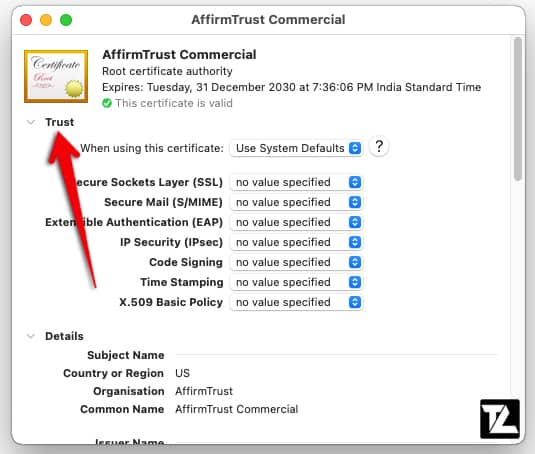Click the certificate thumbnail icon
The height and width of the screenshot is (454, 535).
pos(56,76)
